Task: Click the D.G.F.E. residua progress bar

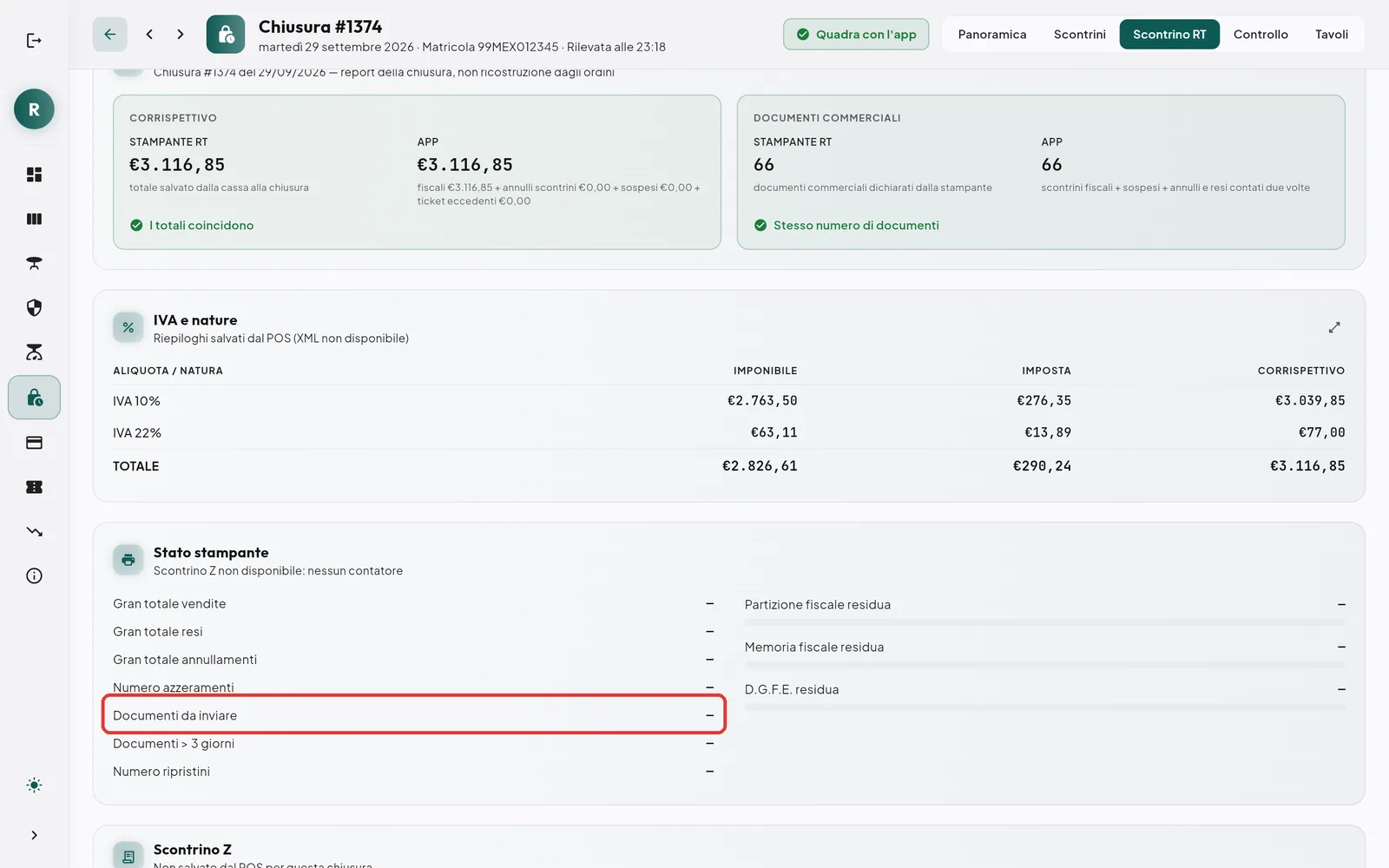Action: tap(1045, 707)
